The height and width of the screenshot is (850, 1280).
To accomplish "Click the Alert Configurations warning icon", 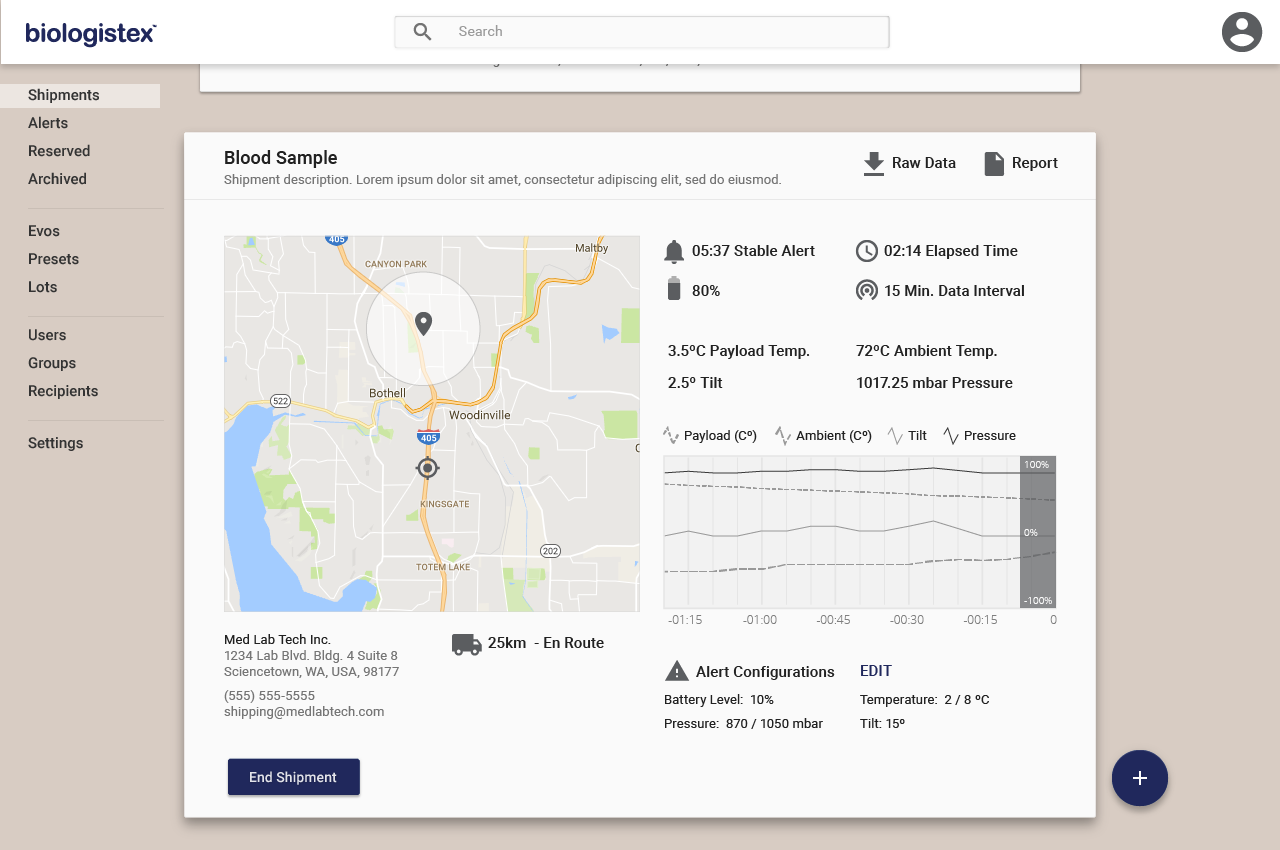I will pyautogui.click(x=678, y=670).
